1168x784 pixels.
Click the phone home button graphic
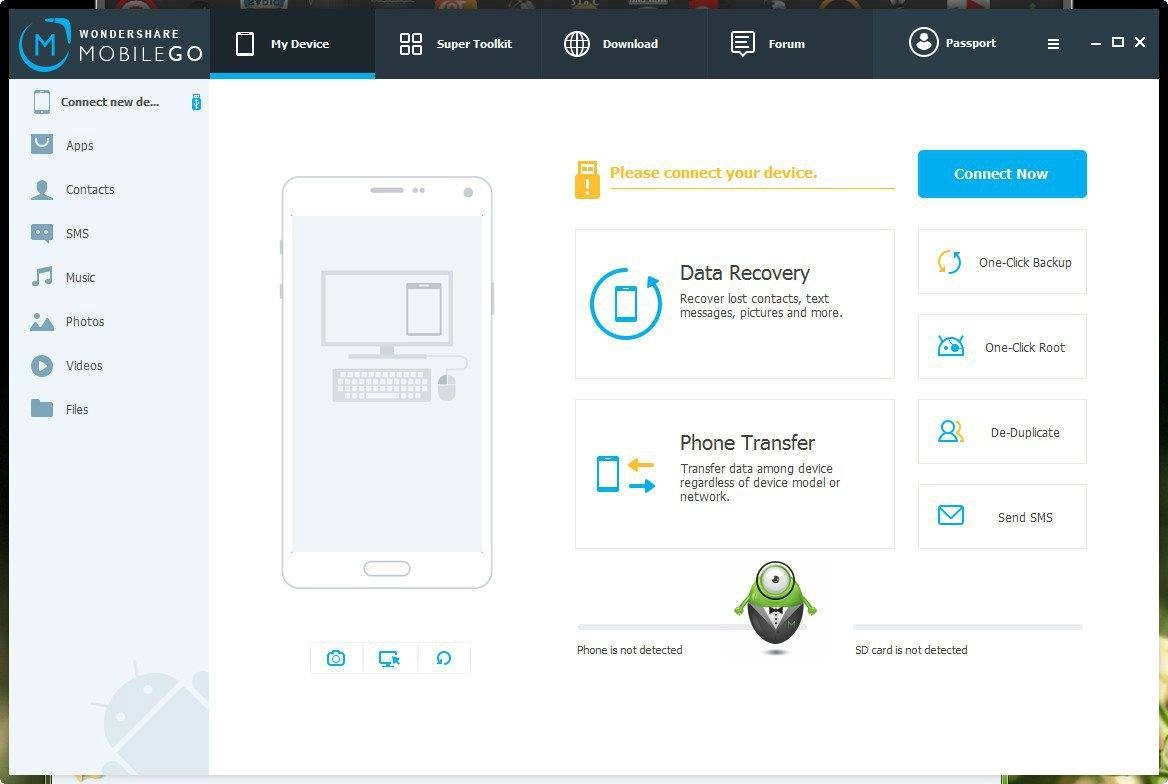387,569
